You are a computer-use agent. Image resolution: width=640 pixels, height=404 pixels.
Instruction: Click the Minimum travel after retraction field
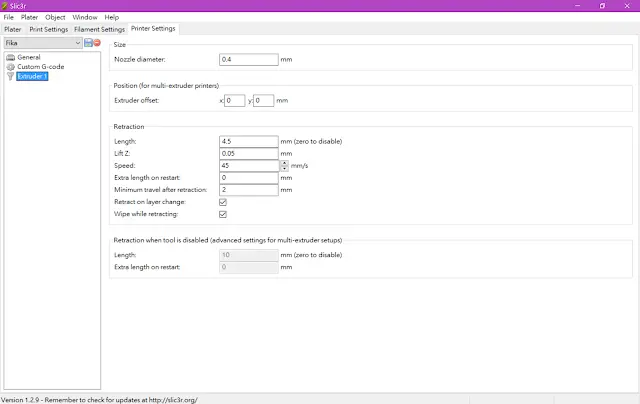(249, 190)
